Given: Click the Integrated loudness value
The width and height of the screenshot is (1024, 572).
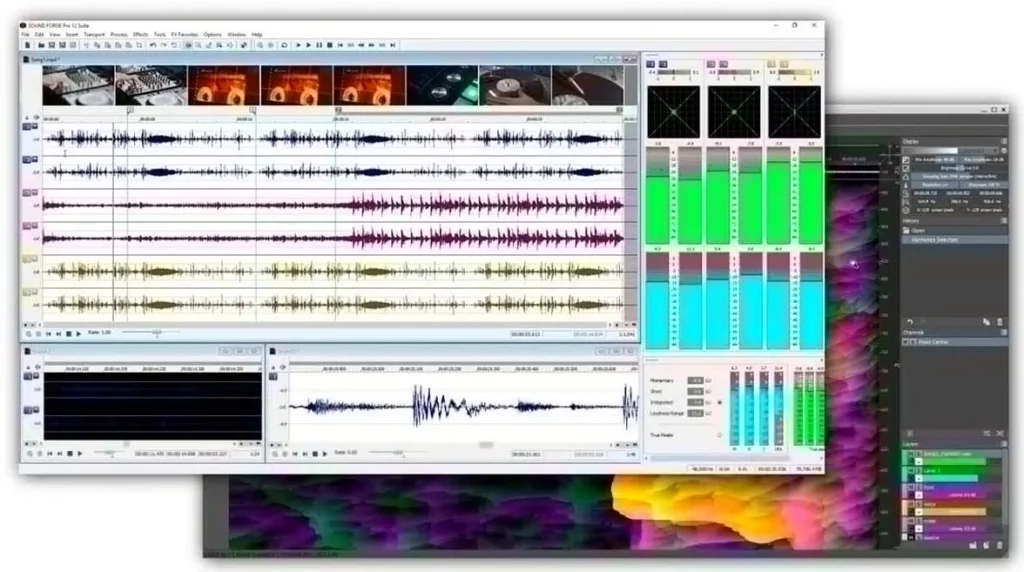Looking at the screenshot, I should 695,402.
